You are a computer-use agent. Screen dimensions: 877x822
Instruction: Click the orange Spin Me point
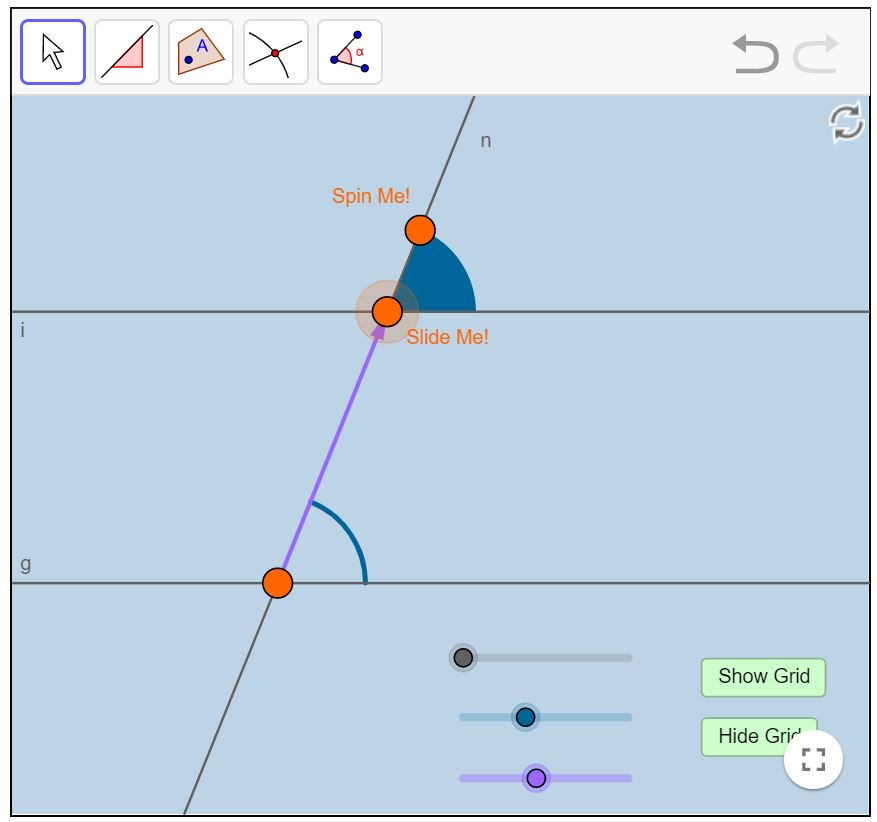[420, 230]
